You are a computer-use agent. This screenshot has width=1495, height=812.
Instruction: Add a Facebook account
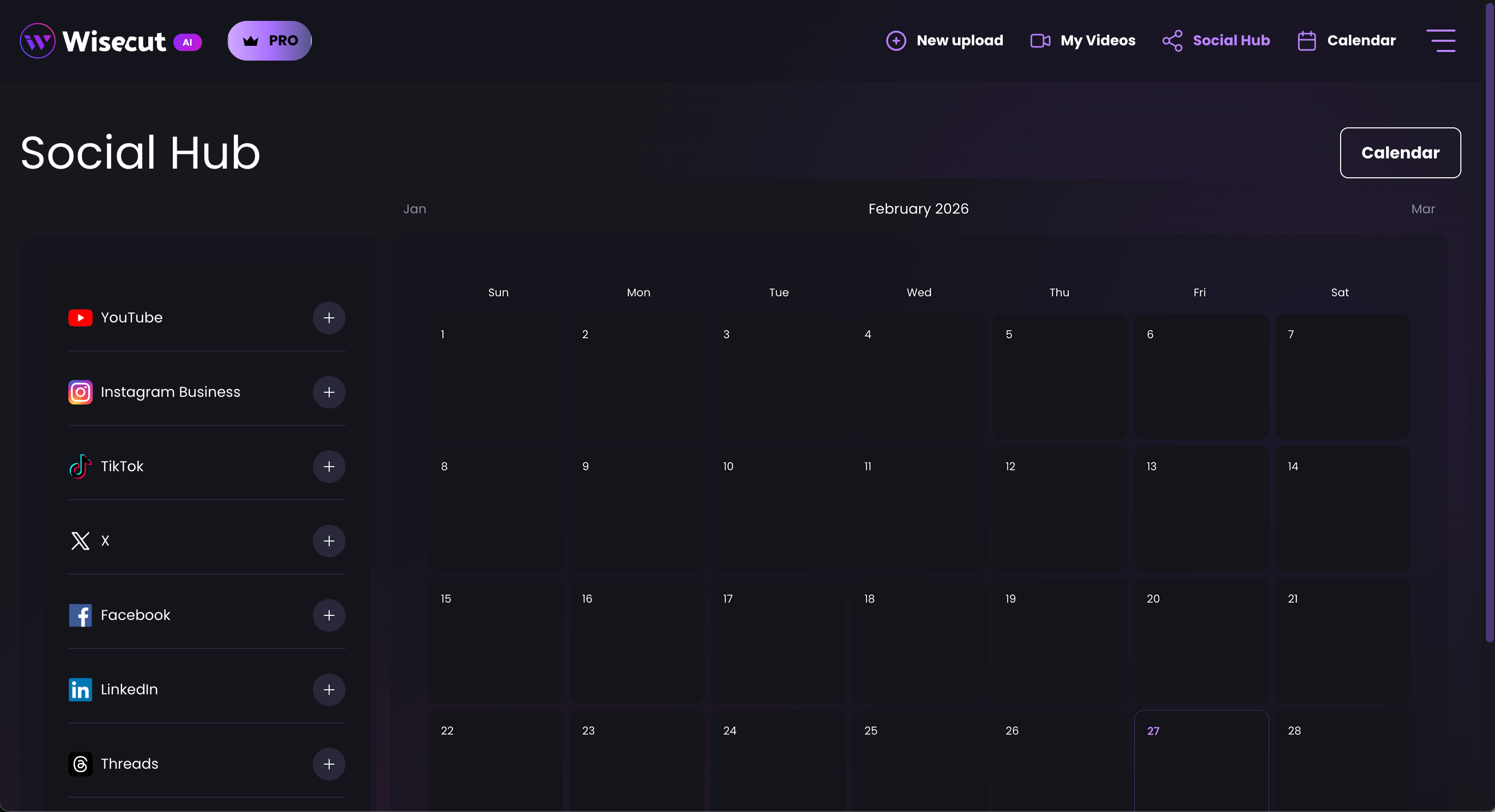(x=329, y=615)
